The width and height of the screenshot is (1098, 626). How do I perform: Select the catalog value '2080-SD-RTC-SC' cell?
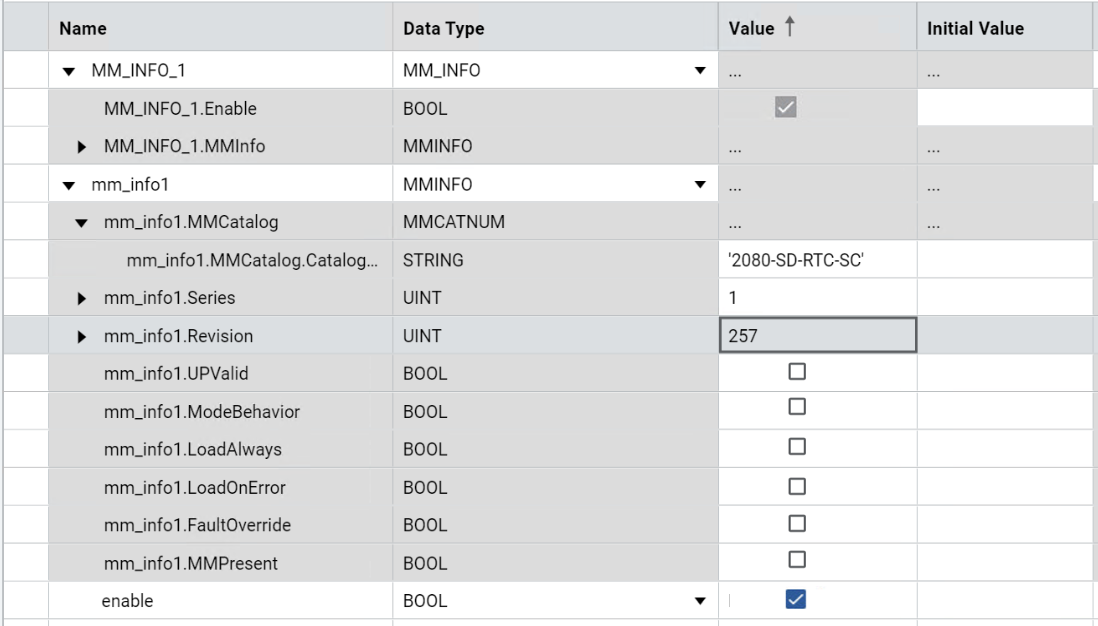(815, 262)
